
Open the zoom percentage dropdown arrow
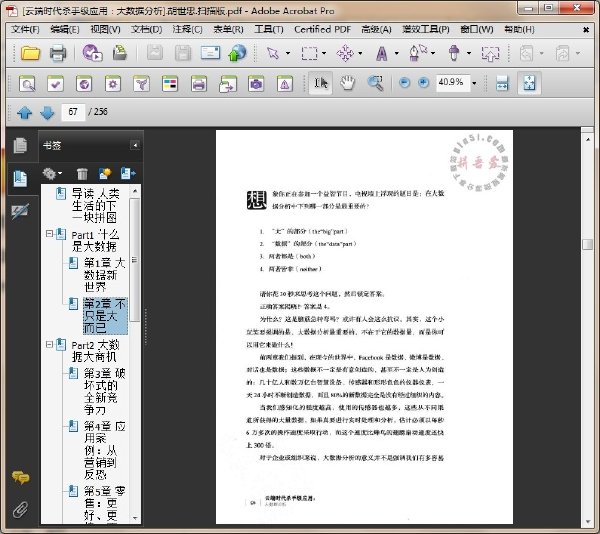[x=474, y=83]
